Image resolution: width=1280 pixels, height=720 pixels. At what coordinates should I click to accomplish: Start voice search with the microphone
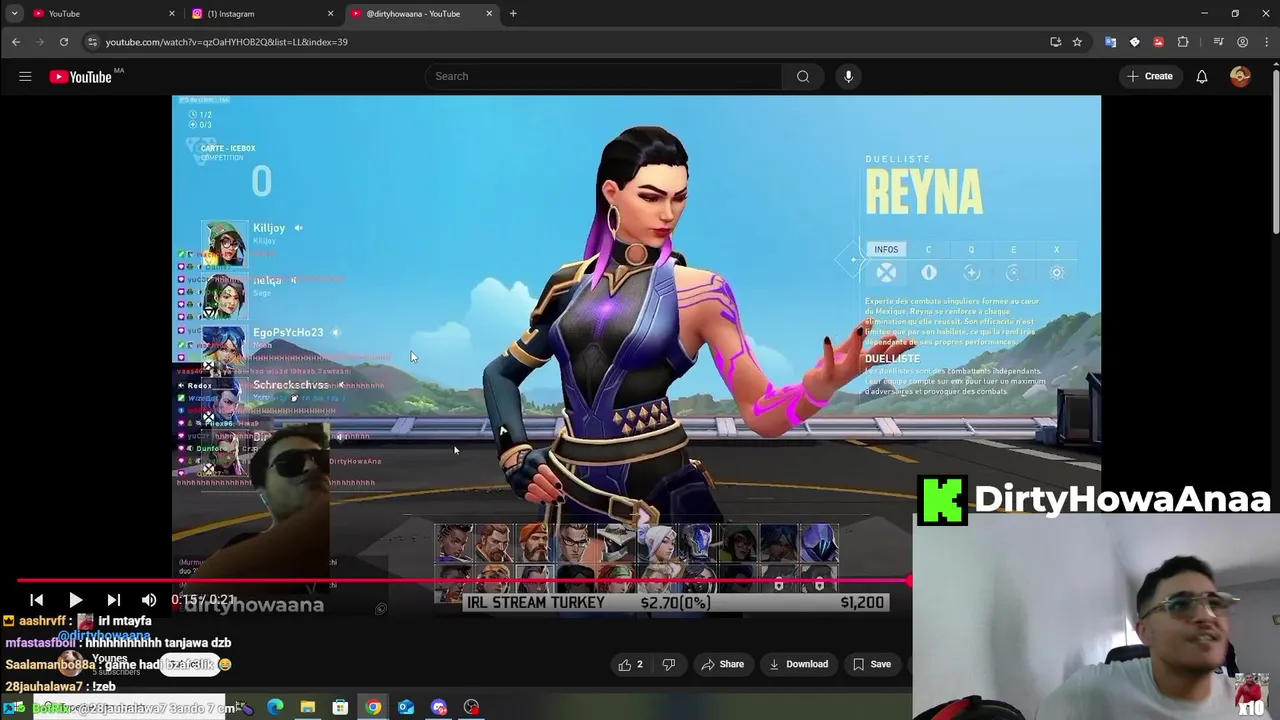click(x=848, y=76)
